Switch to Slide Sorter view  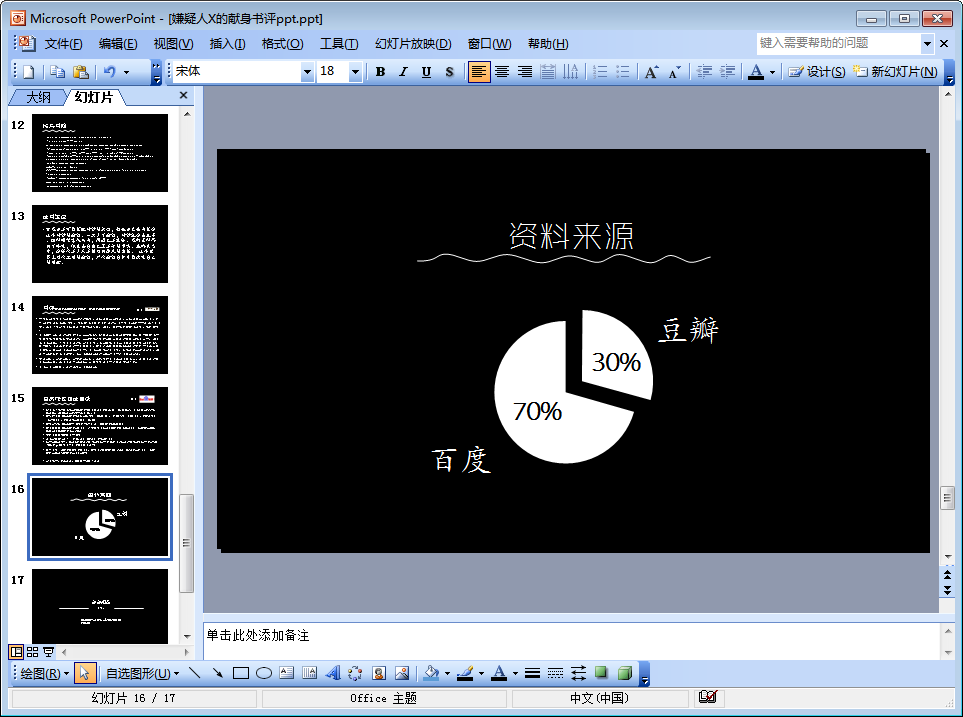33,652
